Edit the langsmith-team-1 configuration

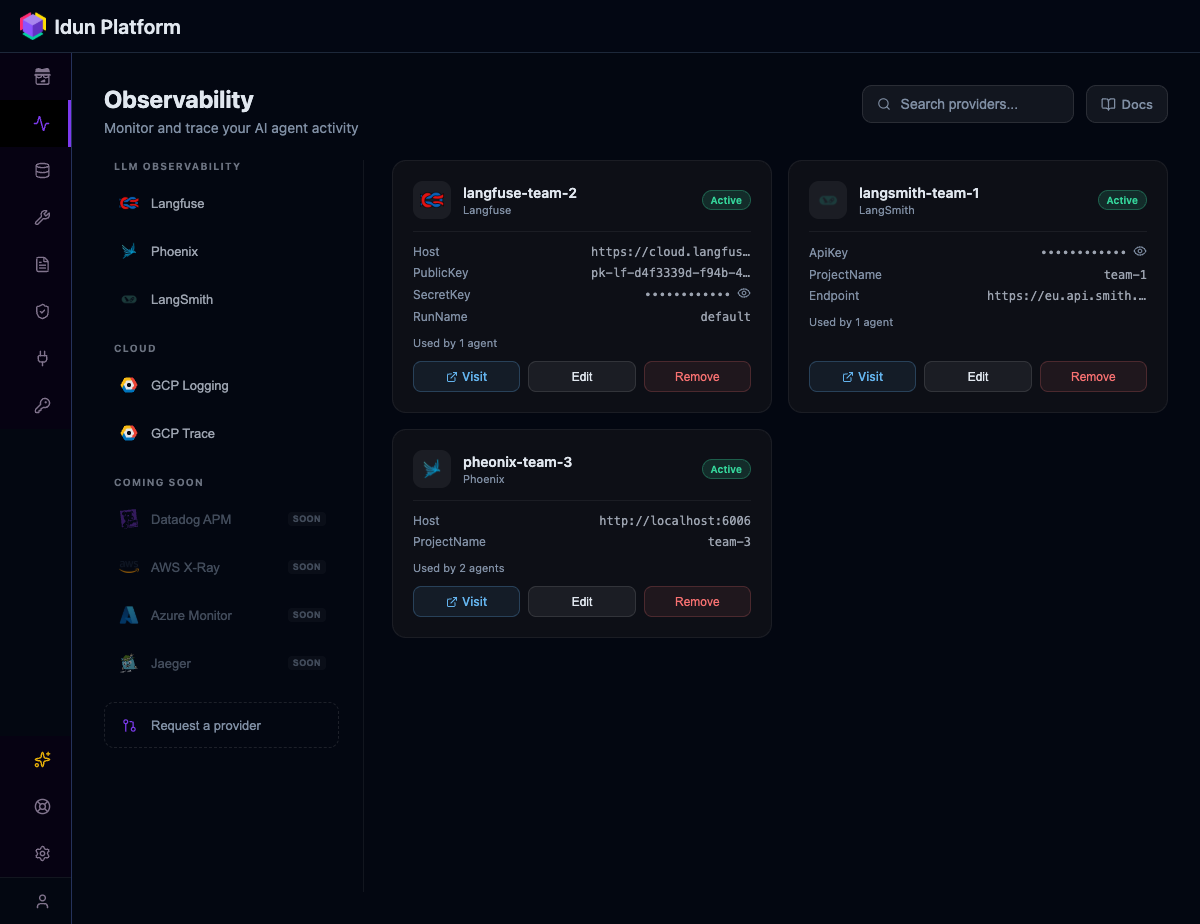point(978,377)
